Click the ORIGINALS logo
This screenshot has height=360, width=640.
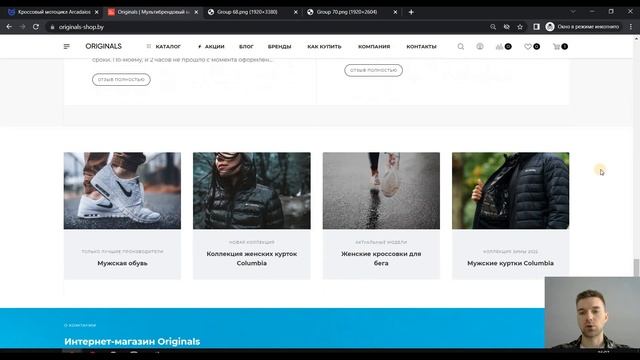tap(104, 47)
